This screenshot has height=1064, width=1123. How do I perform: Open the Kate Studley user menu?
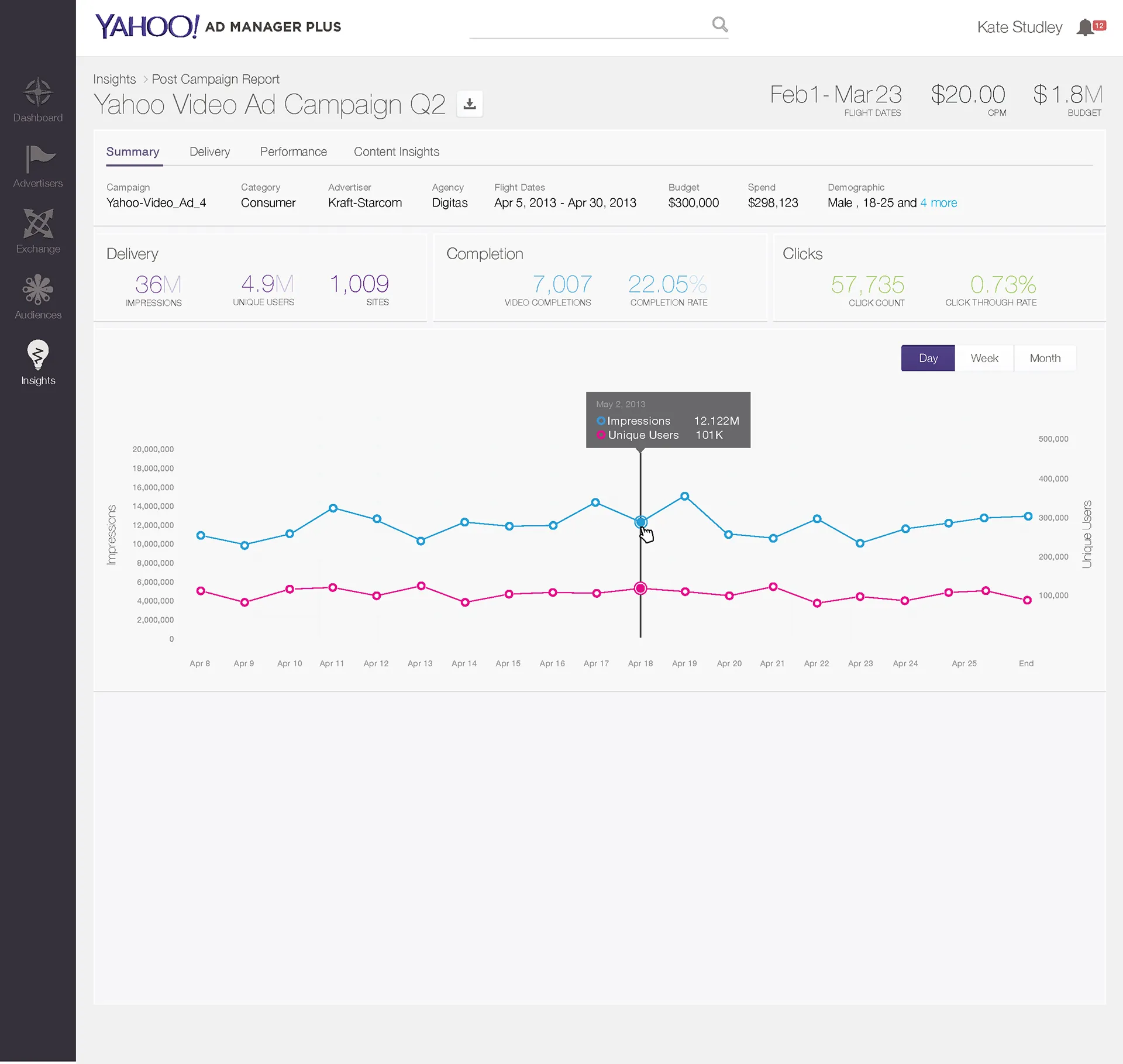1019,27
